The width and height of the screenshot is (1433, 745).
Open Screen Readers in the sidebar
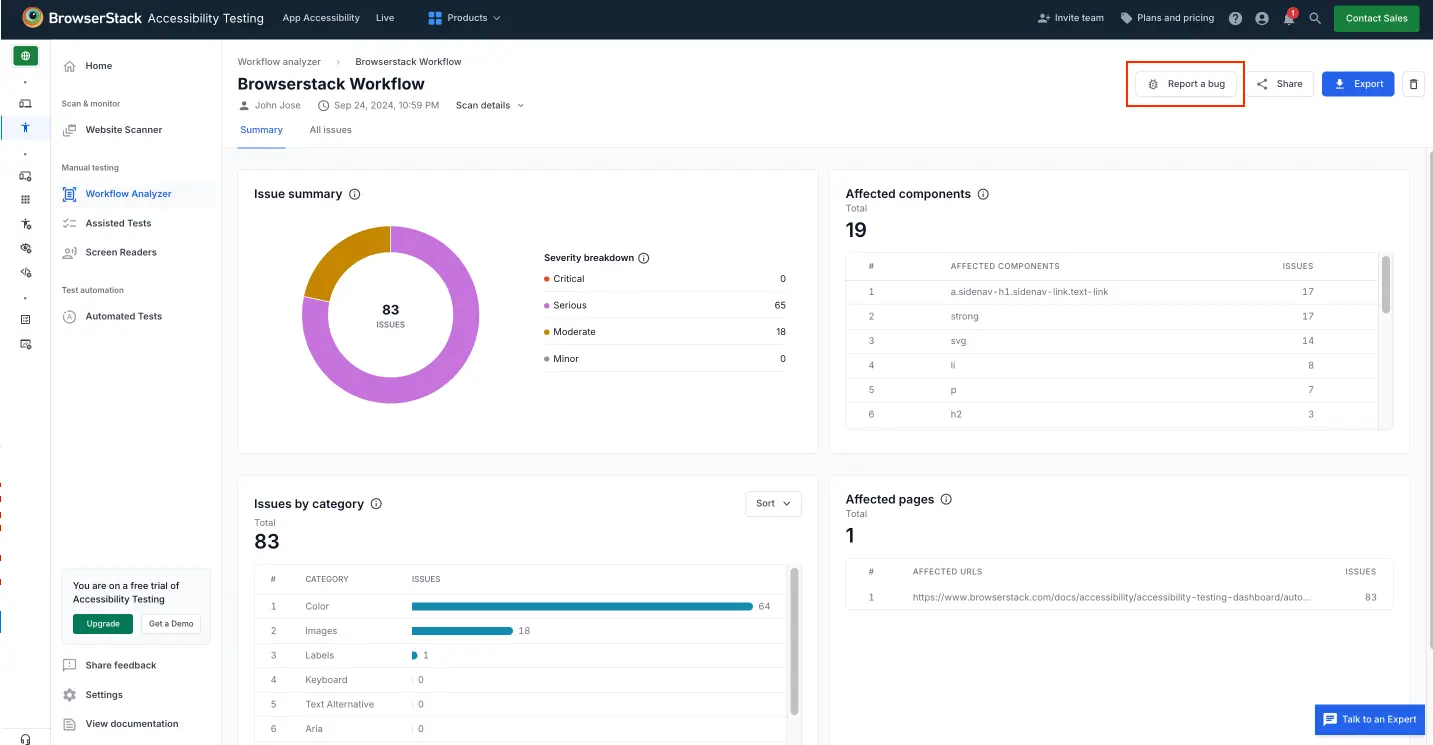121,252
